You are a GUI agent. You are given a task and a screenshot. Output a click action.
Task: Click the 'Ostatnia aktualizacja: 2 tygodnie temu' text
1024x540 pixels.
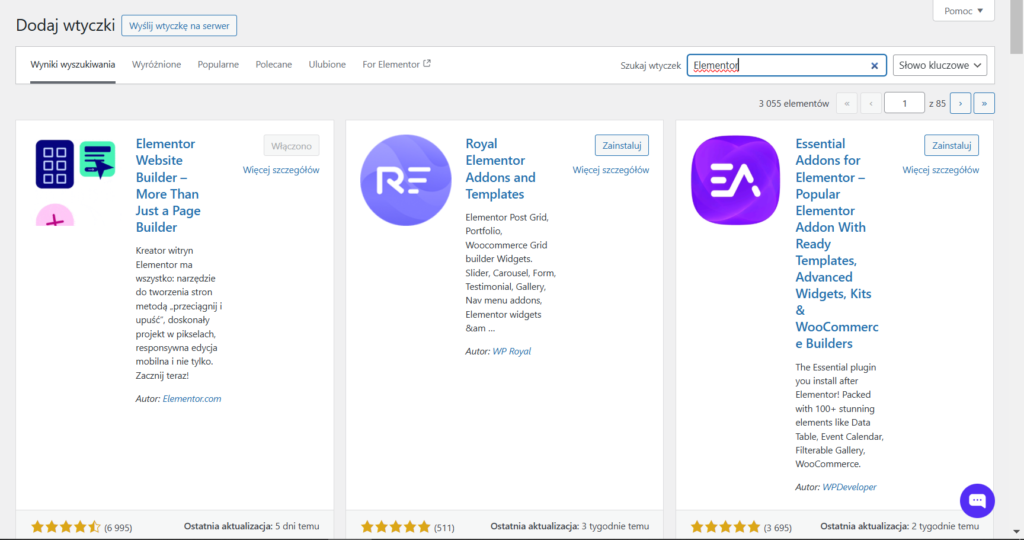coord(900,526)
